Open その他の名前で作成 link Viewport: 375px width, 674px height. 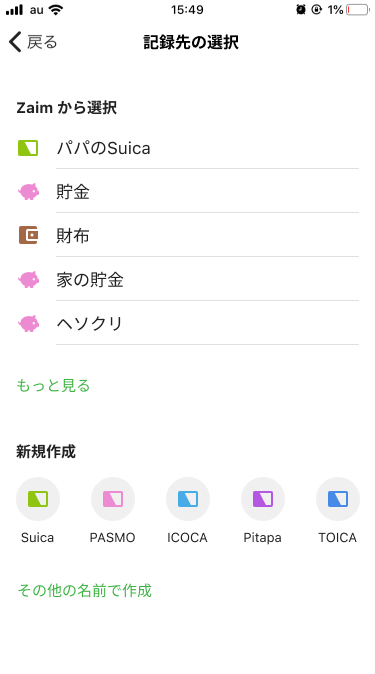[x=84, y=590]
